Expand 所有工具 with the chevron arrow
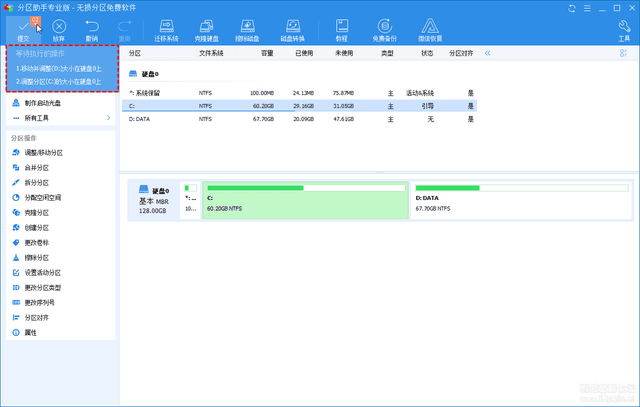Viewport: 640px width, 407px height. (108, 118)
